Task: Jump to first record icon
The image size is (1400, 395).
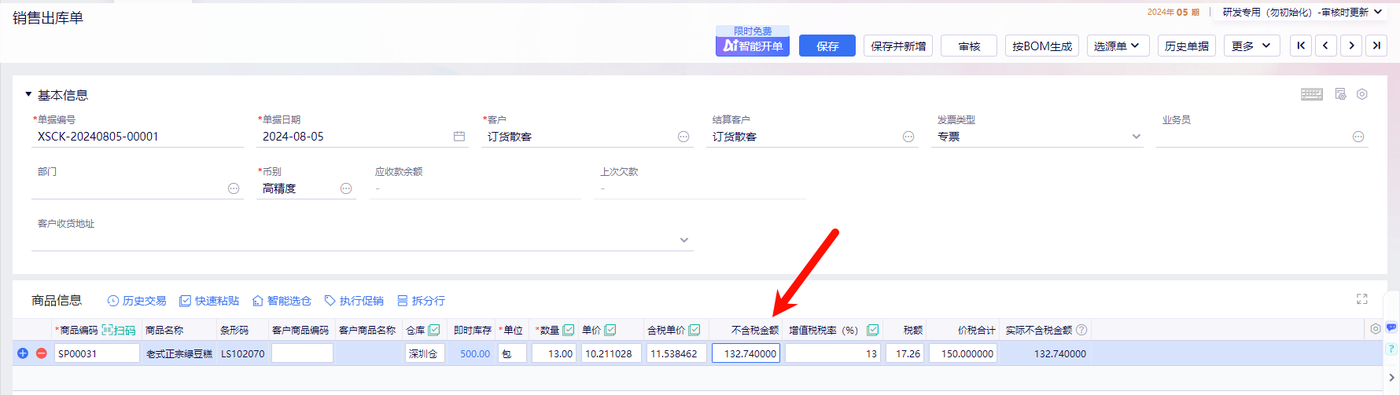Action: tap(1301, 46)
